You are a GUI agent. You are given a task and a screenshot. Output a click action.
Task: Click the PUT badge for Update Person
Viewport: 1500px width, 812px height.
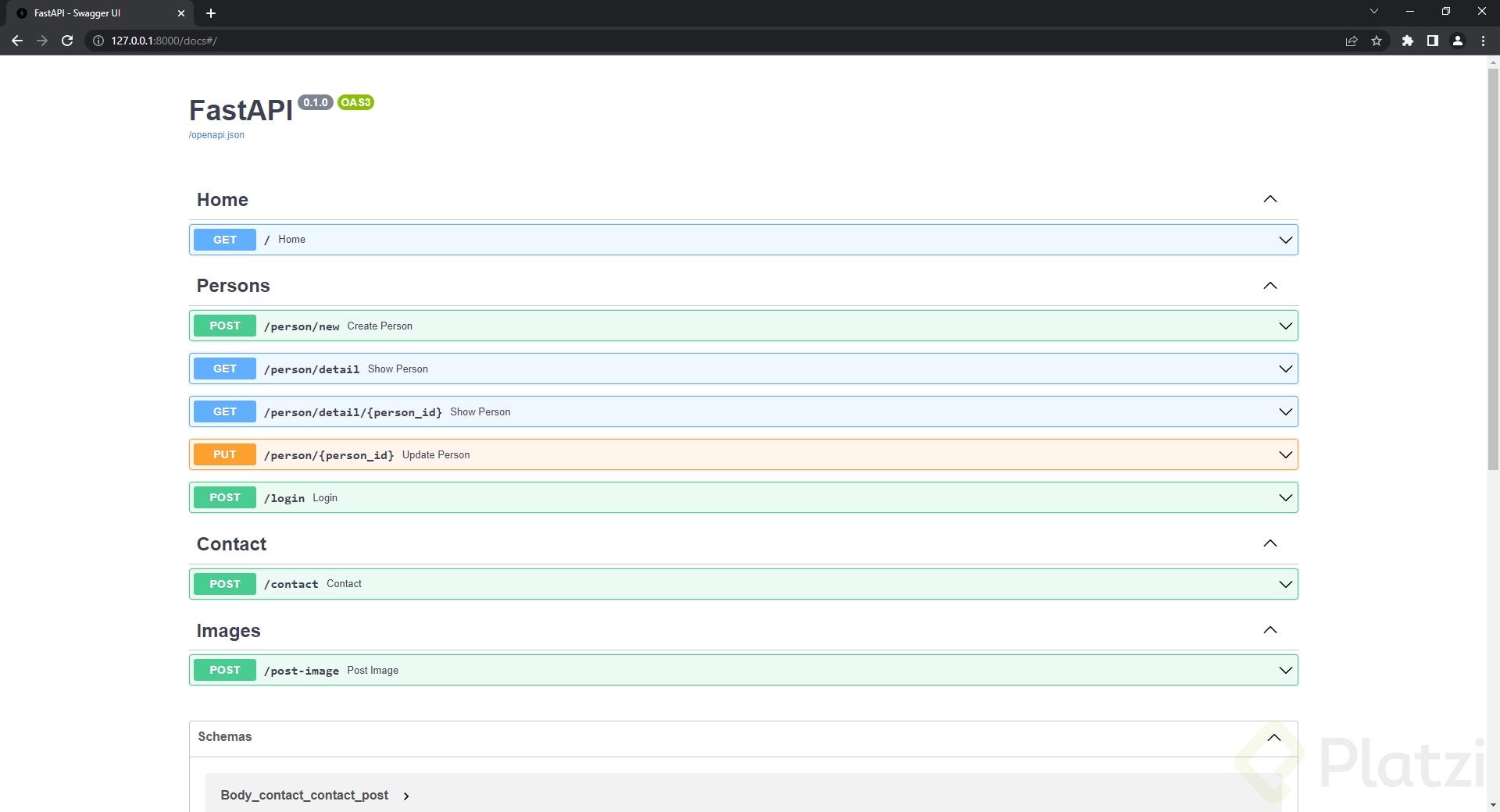(225, 454)
